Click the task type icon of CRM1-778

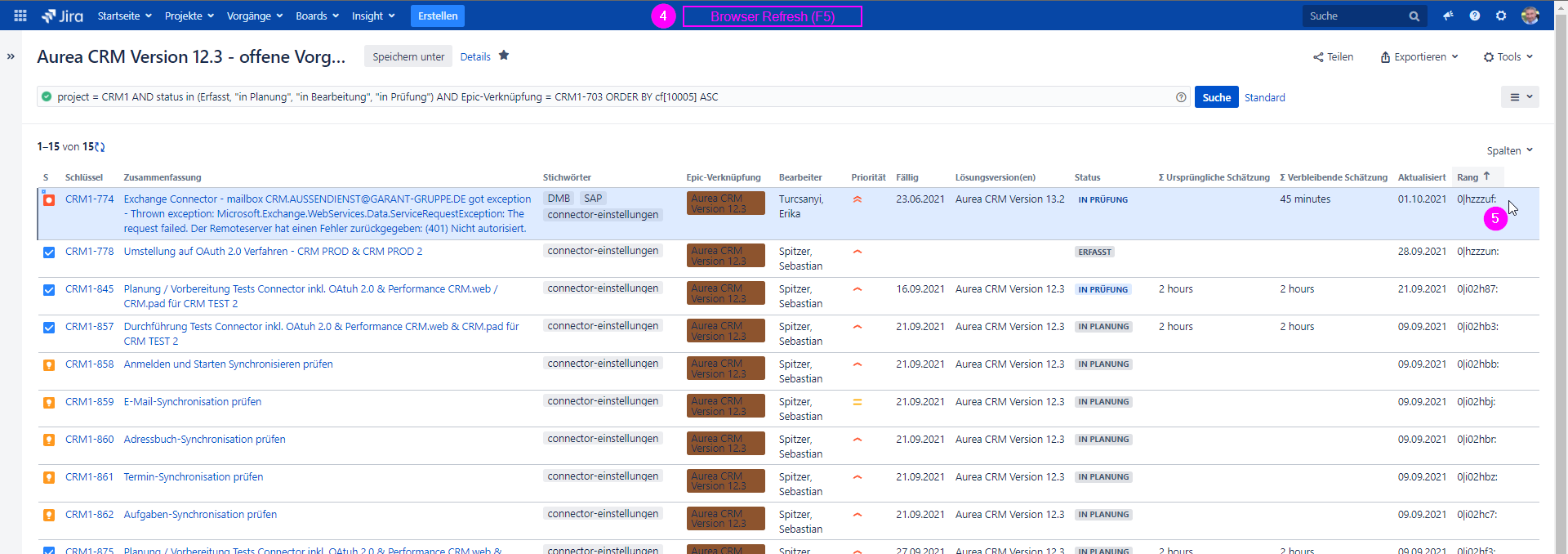pyautogui.click(x=49, y=252)
